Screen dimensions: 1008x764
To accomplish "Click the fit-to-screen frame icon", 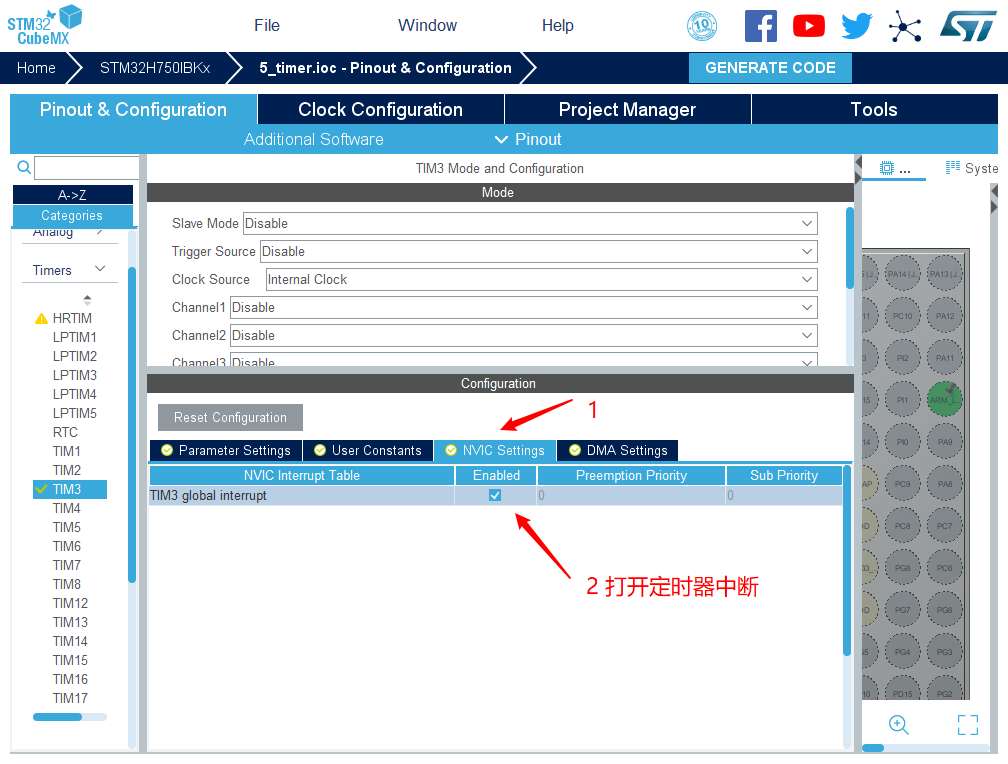I will coord(967,725).
